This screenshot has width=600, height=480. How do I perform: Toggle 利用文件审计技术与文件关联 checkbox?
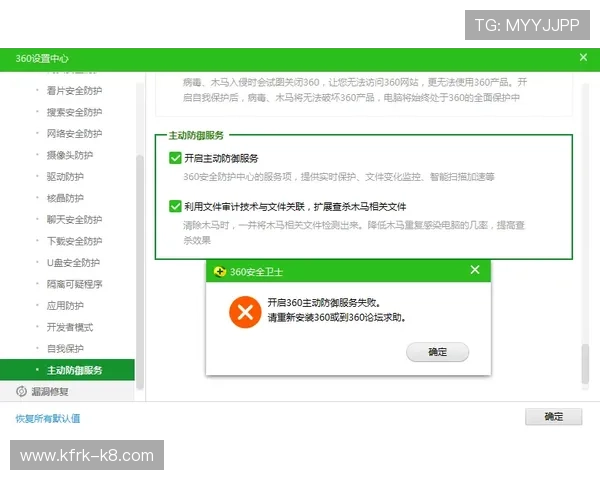coord(175,206)
